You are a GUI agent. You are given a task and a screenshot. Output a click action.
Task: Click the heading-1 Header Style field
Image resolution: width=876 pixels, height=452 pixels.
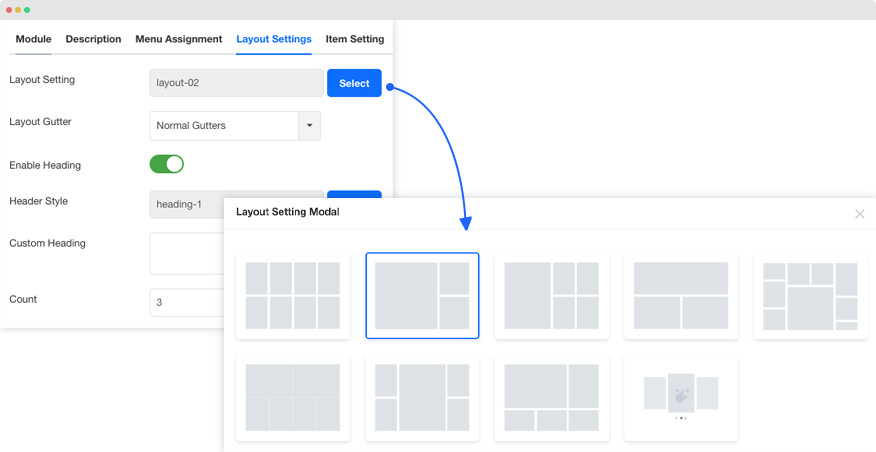coord(187,204)
